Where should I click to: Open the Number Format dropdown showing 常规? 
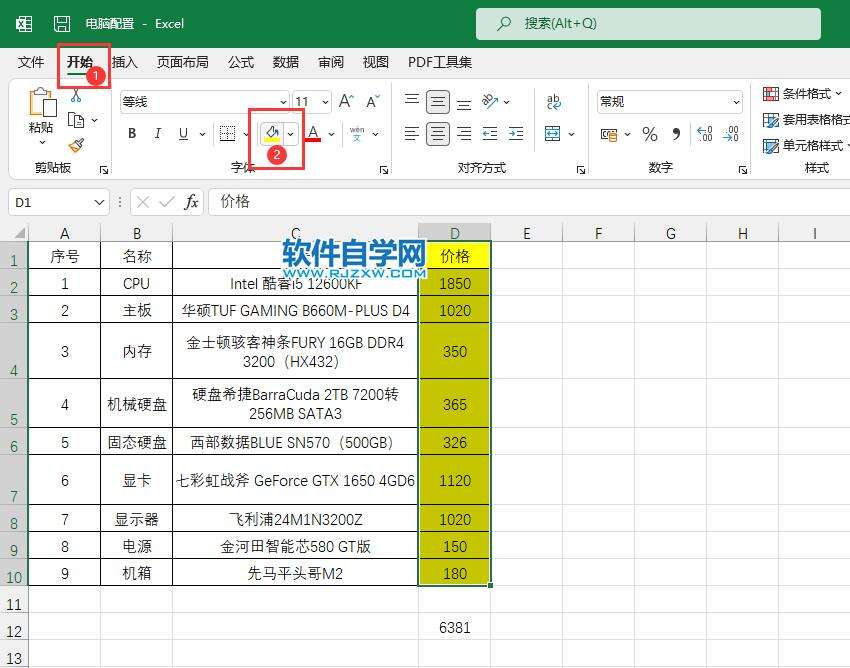click(x=670, y=101)
